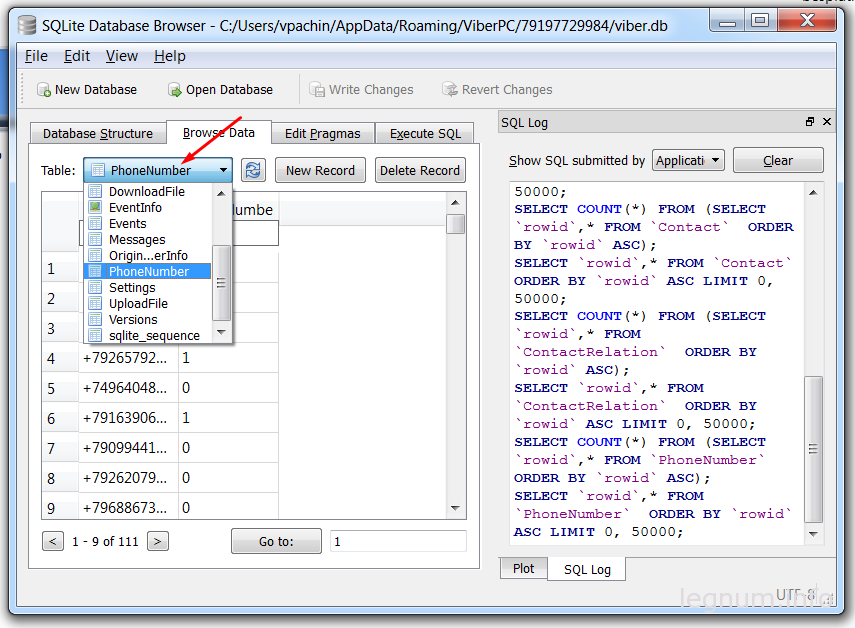Click the SQL Log scrollbar thumb
Viewport: 855px width, 628px height.
click(x=813, y=449)
